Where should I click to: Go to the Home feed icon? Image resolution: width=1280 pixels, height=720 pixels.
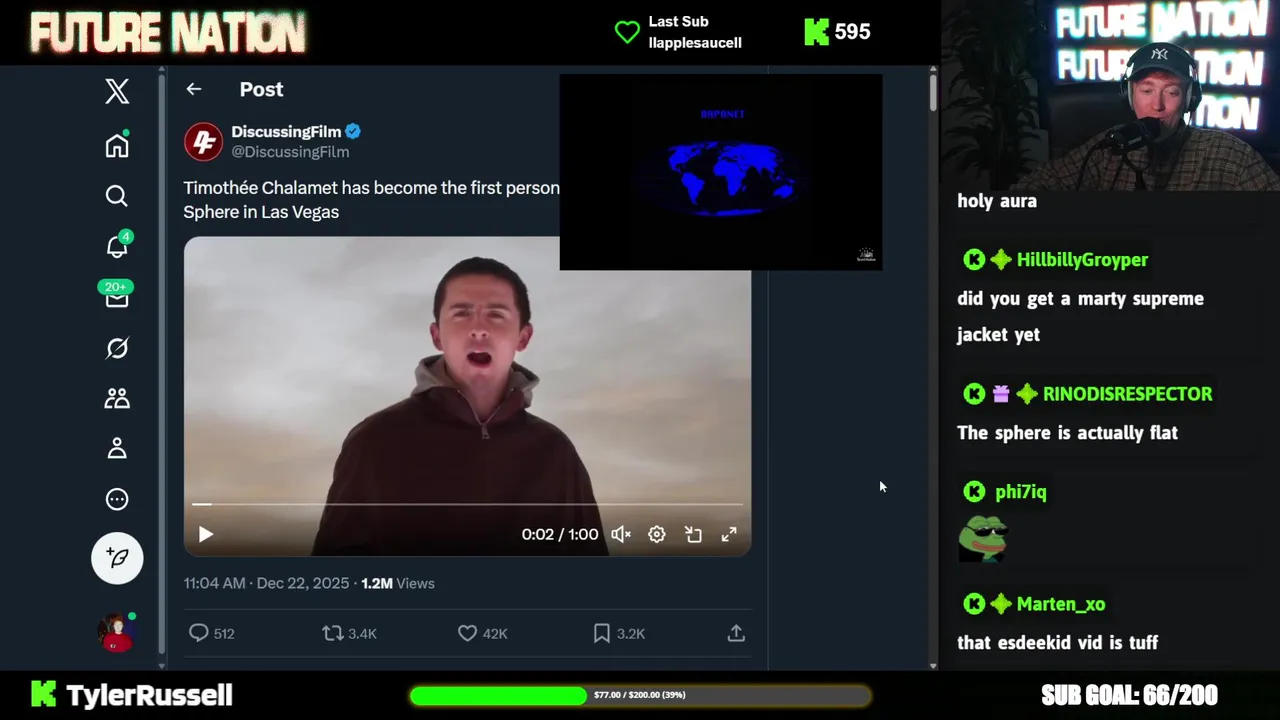click(x=117, y=145)
